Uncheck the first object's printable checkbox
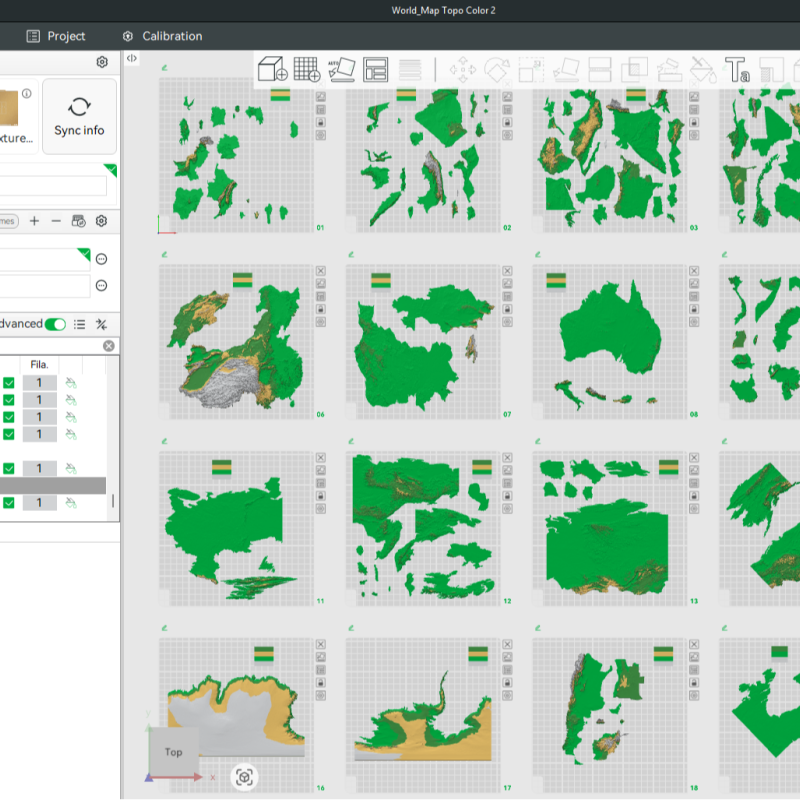Viewport: 800px width, 800px height. [9, 383]
